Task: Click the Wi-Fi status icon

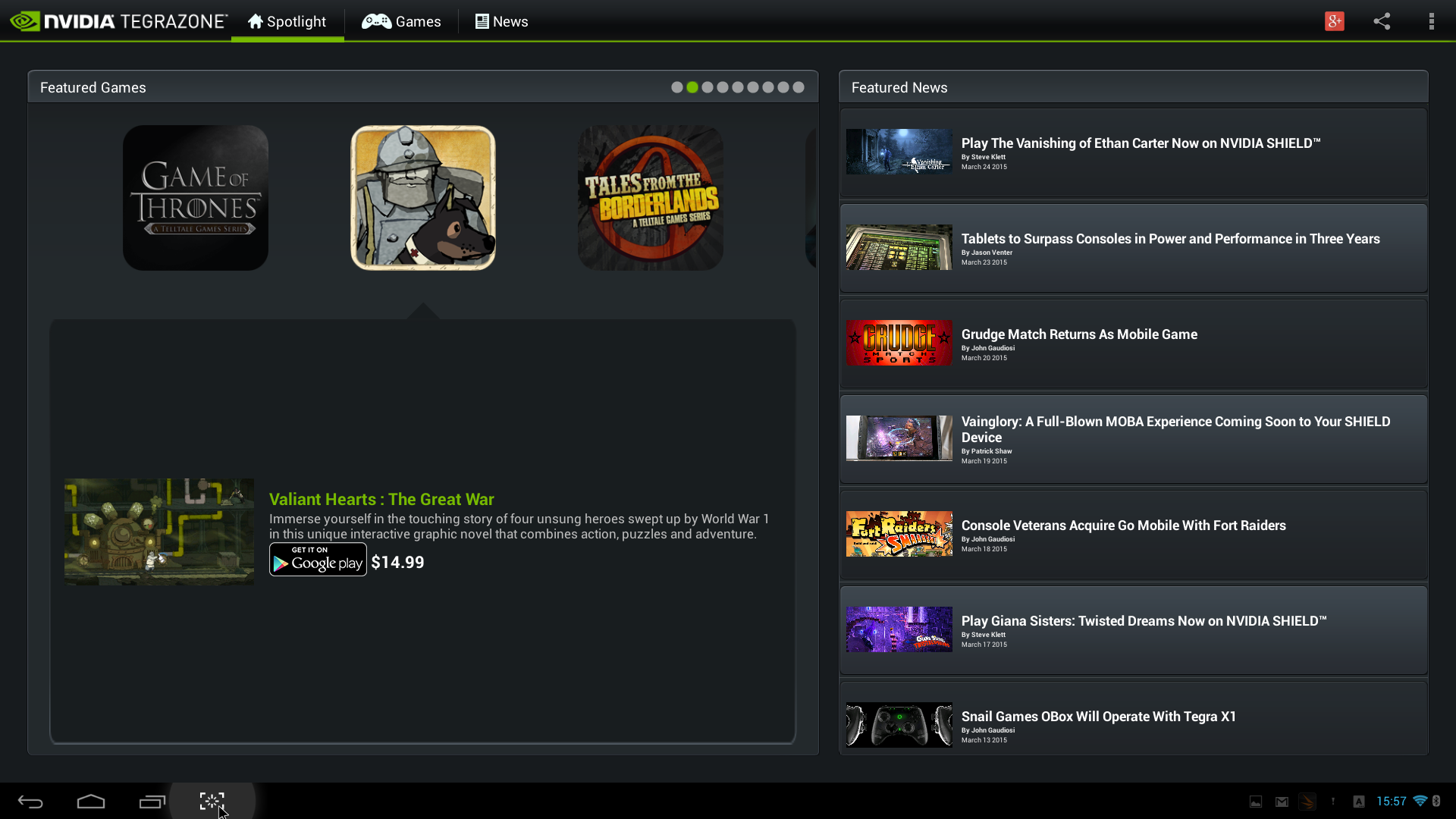Action: click(x=1420, y=801)
